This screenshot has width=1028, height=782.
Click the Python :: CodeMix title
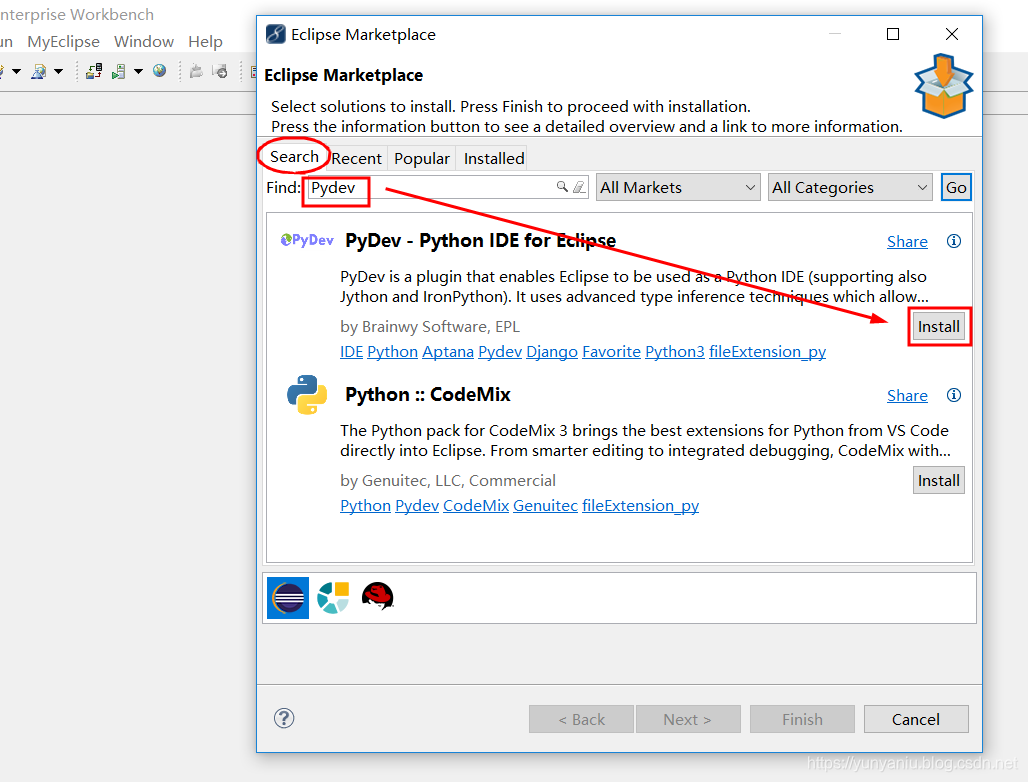pos(427,395)
